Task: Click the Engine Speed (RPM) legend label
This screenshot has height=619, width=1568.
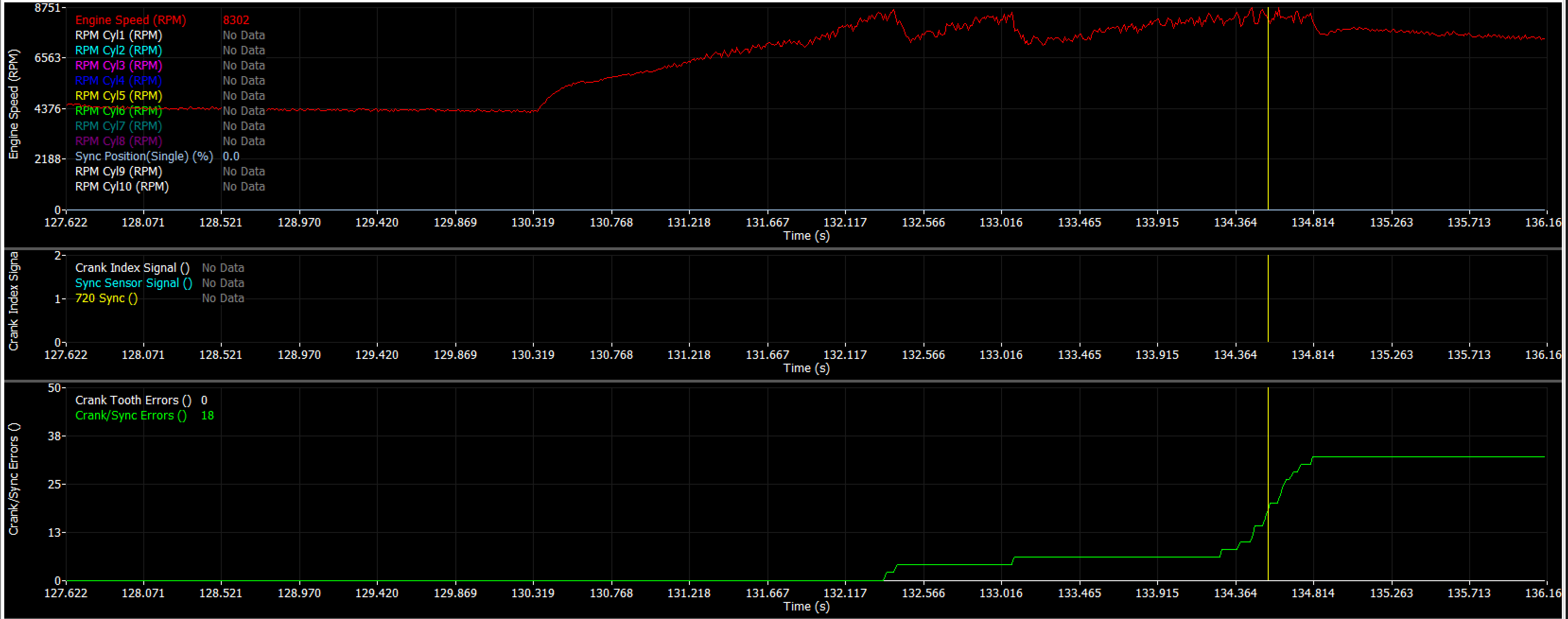Action: pos(130,20)
